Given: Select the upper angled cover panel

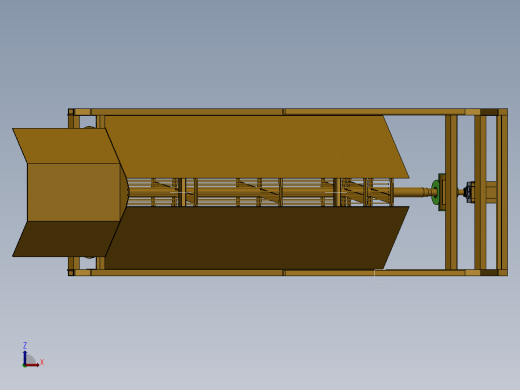Looking at the screenshot, I should coord(257,147).
